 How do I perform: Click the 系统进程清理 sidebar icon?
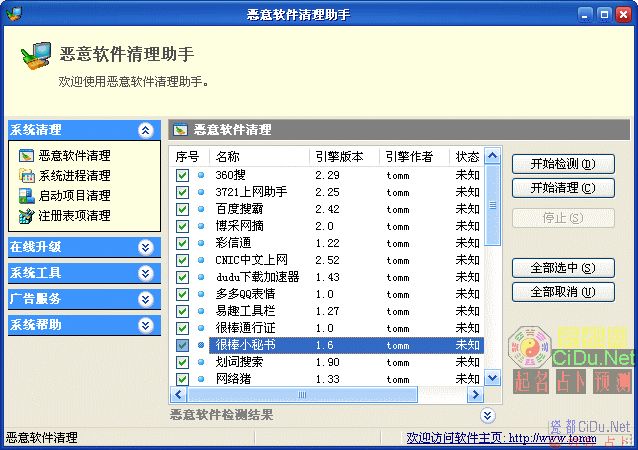(x=26, y=175)
